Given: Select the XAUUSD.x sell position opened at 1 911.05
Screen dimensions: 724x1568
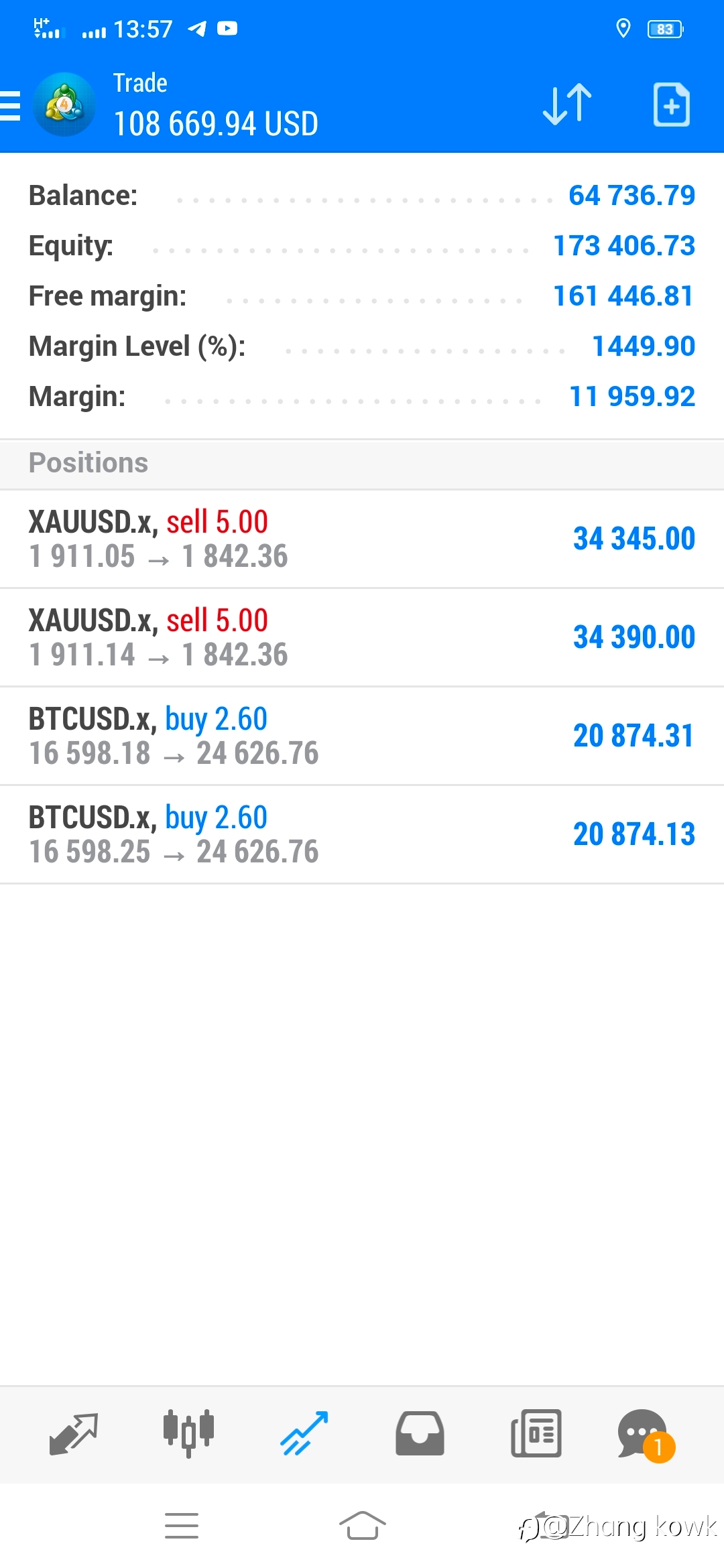Looking at the screenshot, I should click(x=362, y=539).
